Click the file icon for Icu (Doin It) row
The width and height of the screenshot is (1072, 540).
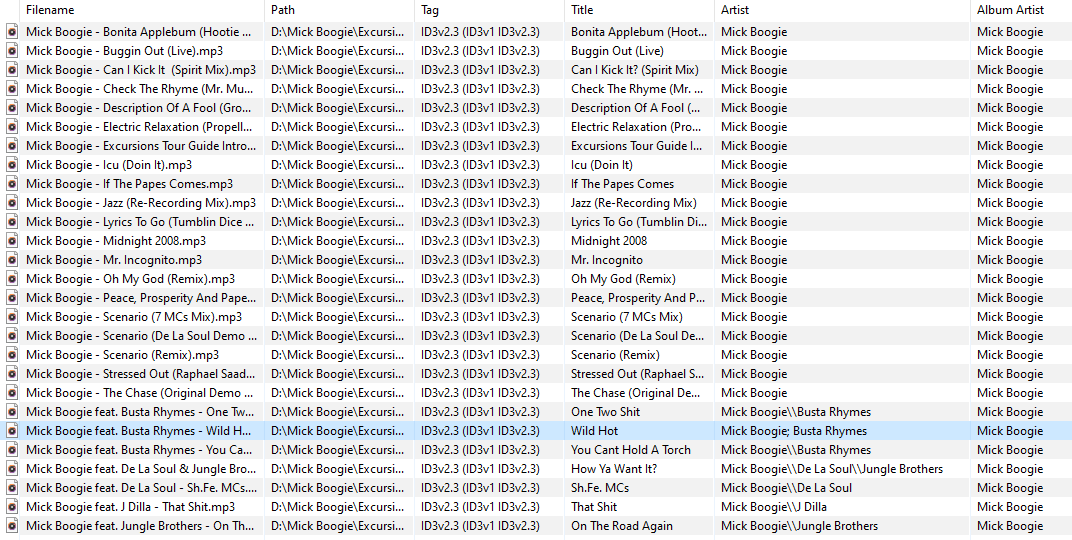pyautogui.click(x=12, y=165)
